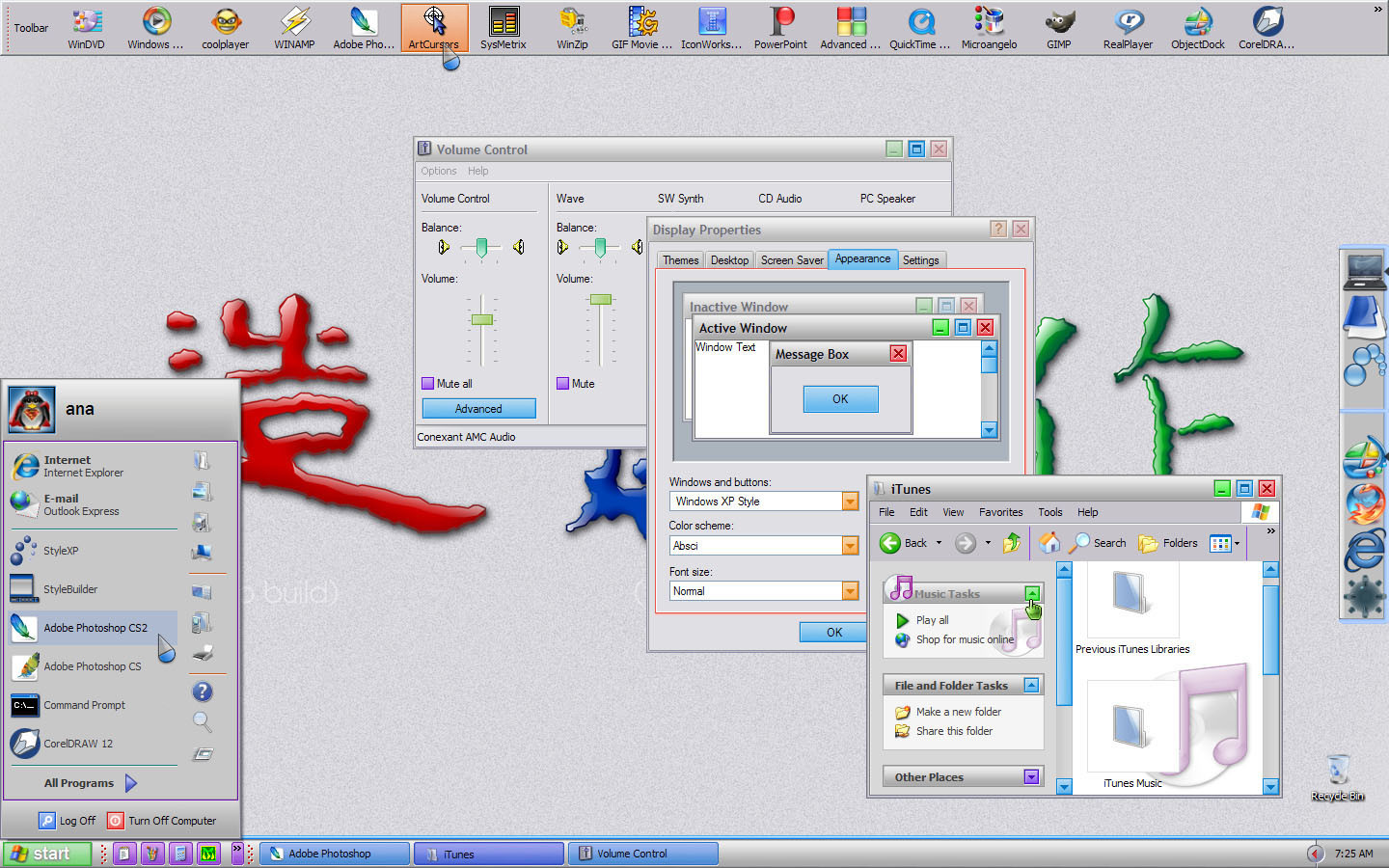This screenshot has width=1389, height=868.
Task: Click the Volume Control balance slider thumb
Action: [x=481, y=247]
